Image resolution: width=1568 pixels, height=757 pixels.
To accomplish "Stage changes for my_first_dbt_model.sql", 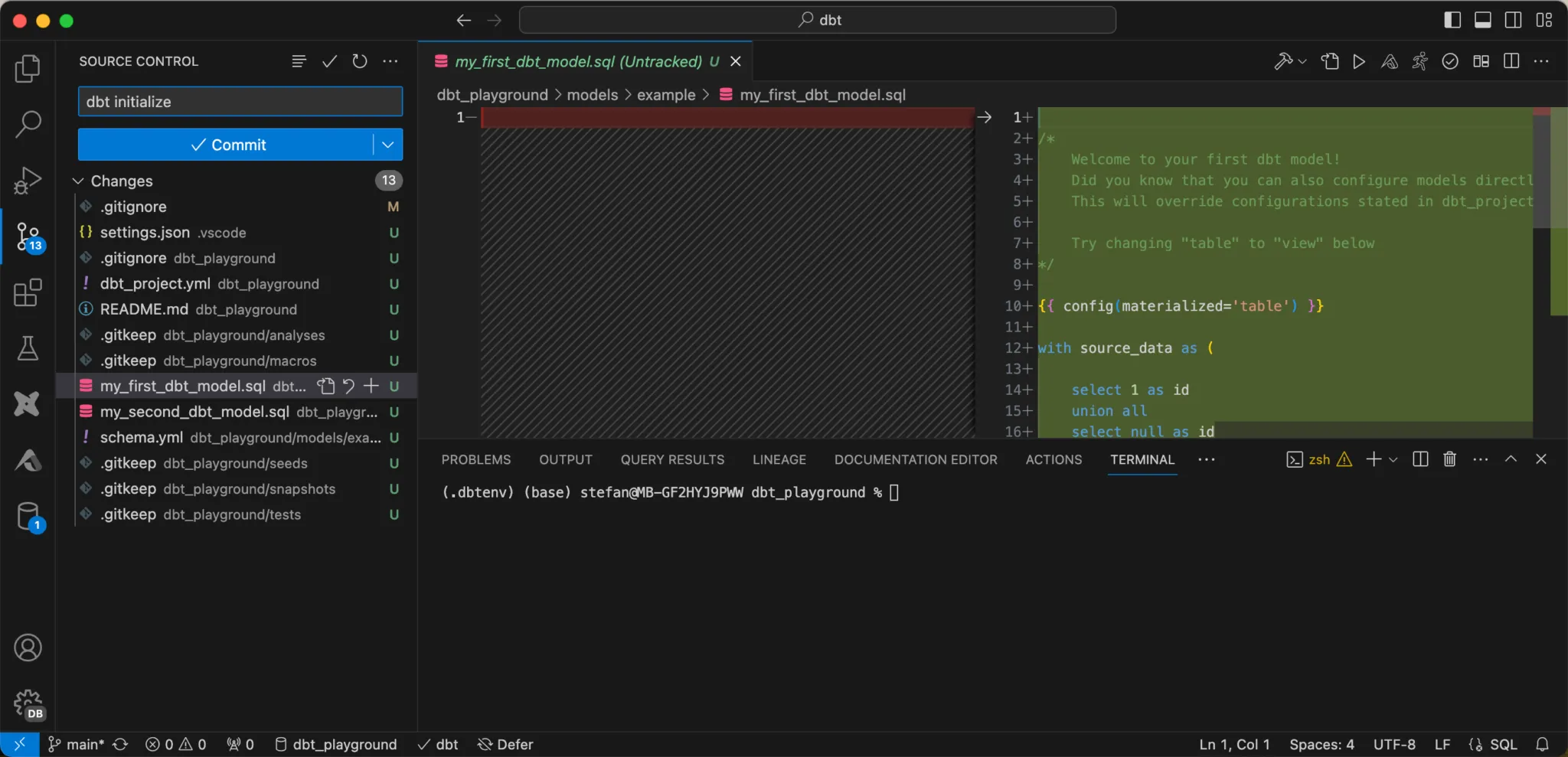I will (371, 386).
